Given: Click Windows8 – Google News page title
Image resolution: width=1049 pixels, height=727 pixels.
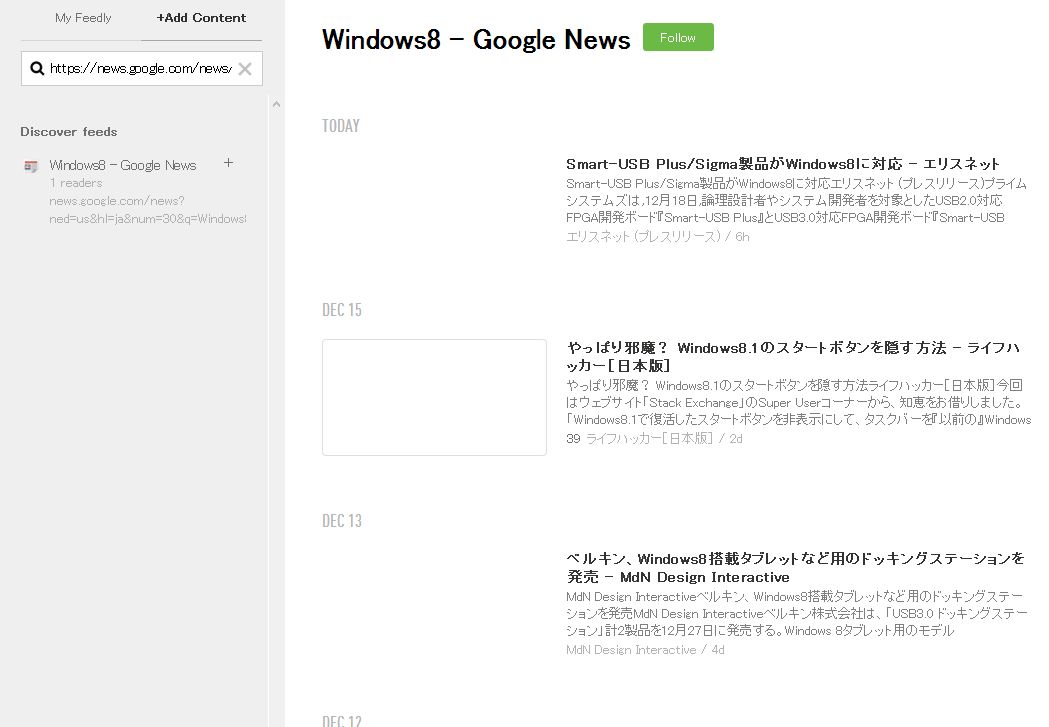Looking at the screenshot, I should pos(476,39).
